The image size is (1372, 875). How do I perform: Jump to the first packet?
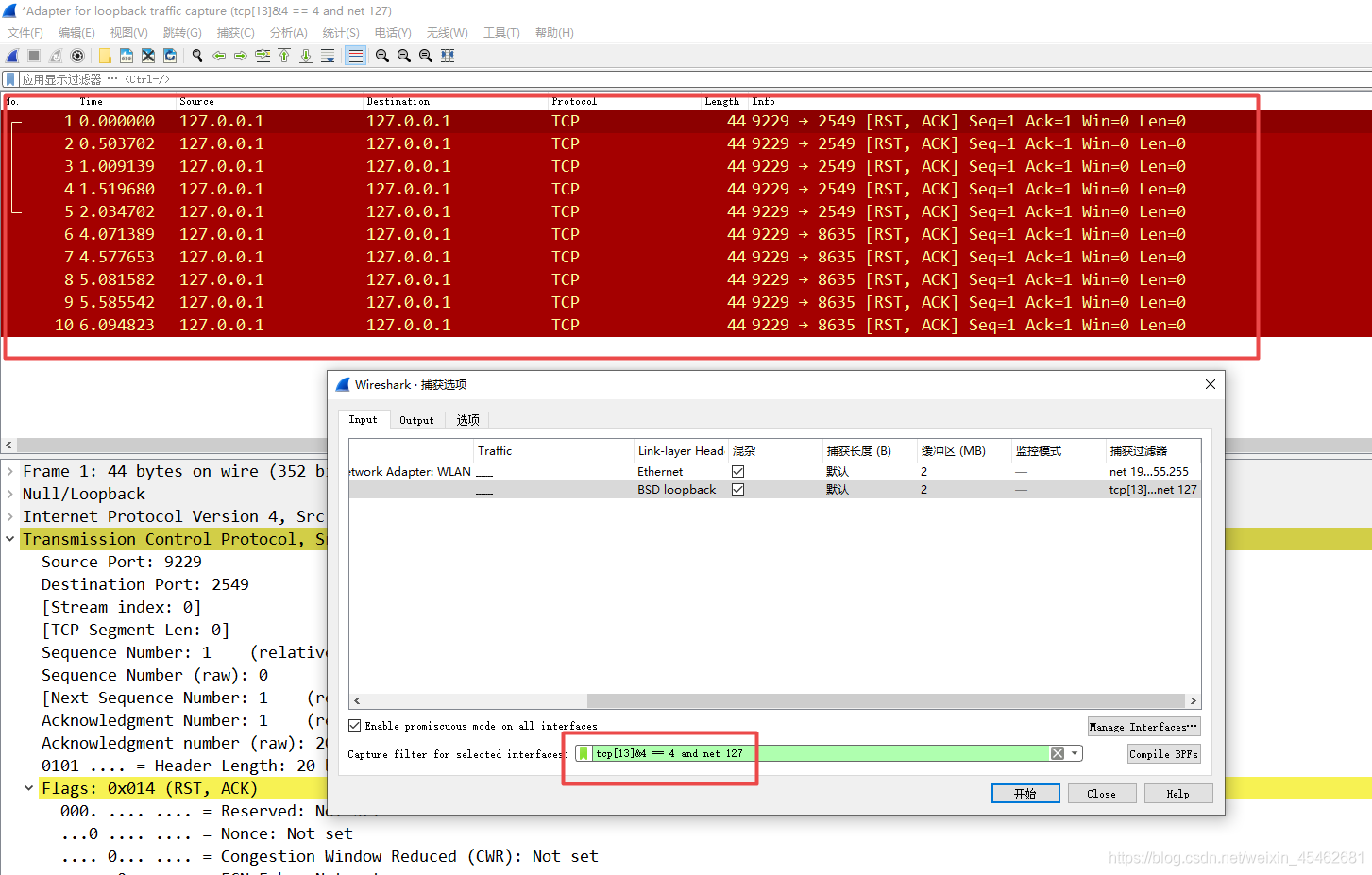click(x=284, y=56)
